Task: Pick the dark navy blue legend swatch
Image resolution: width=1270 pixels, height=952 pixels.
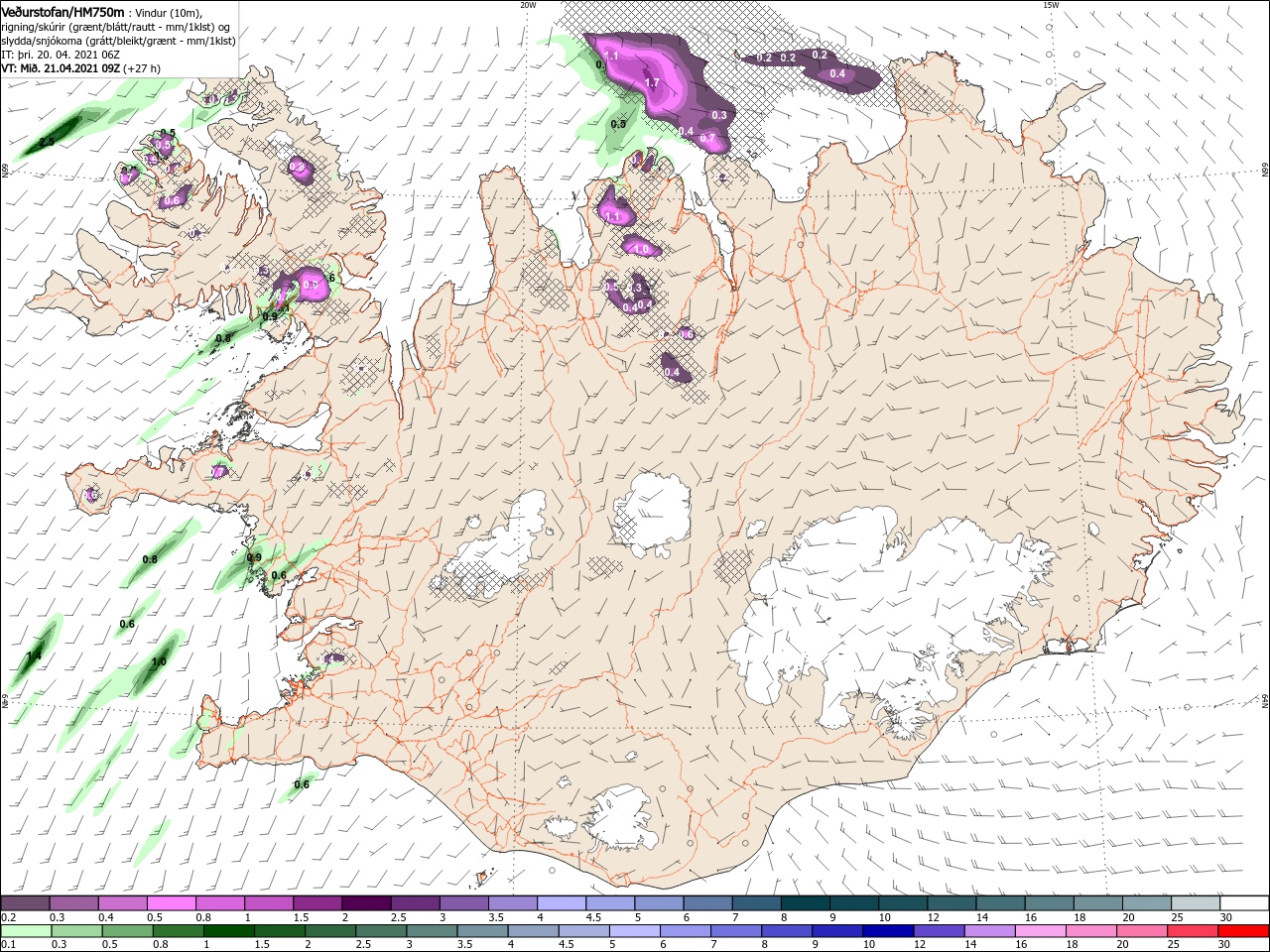Action: 887,932
